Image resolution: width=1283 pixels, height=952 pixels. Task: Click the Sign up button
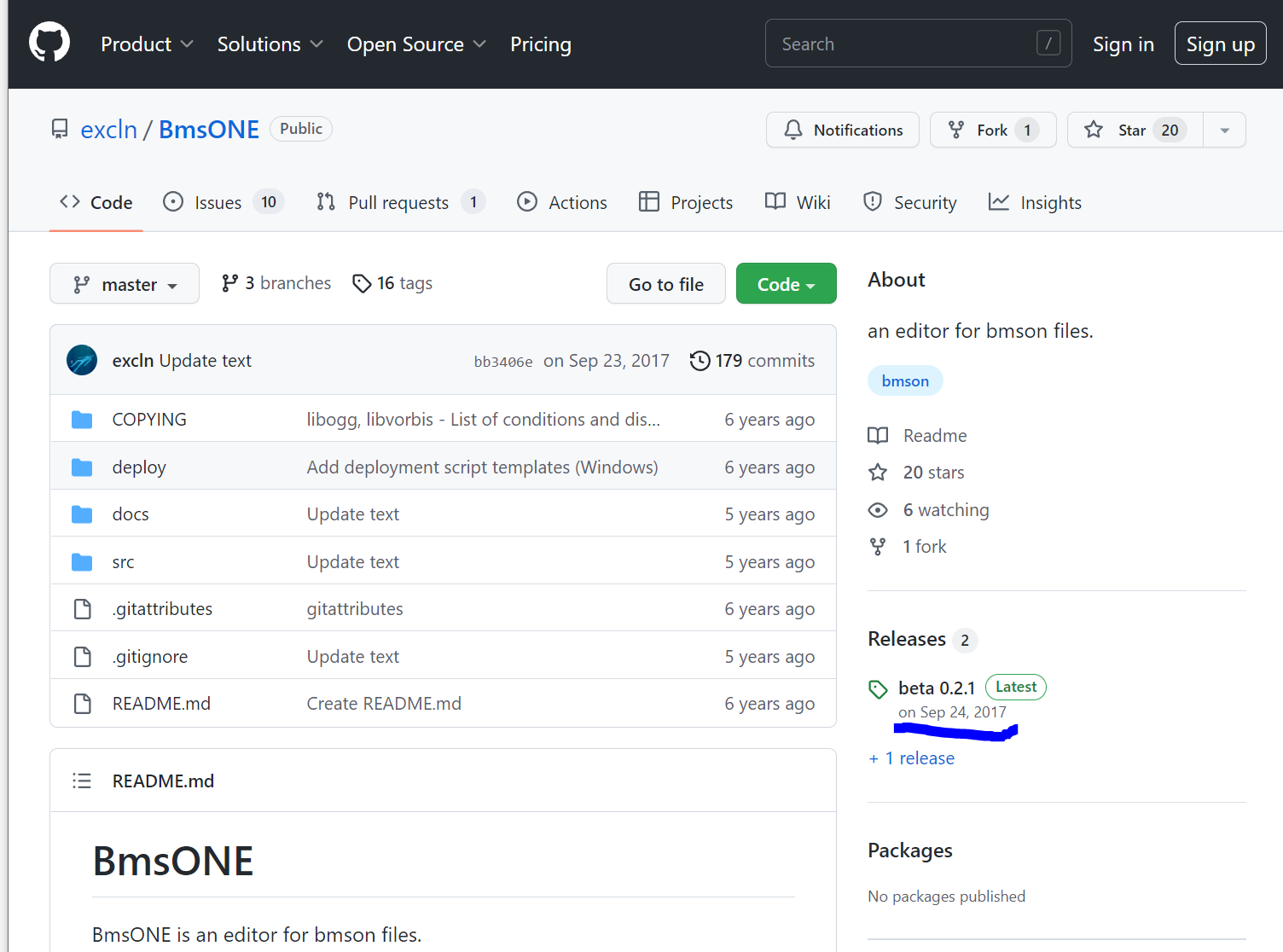tap(1221, 44)
